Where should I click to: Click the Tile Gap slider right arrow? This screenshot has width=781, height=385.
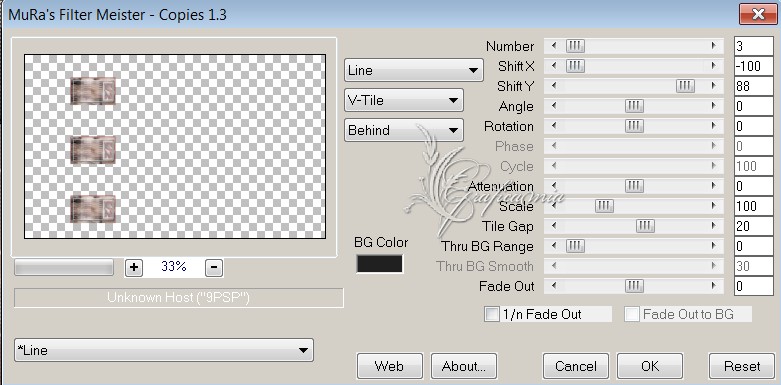[x=714, y=226]
